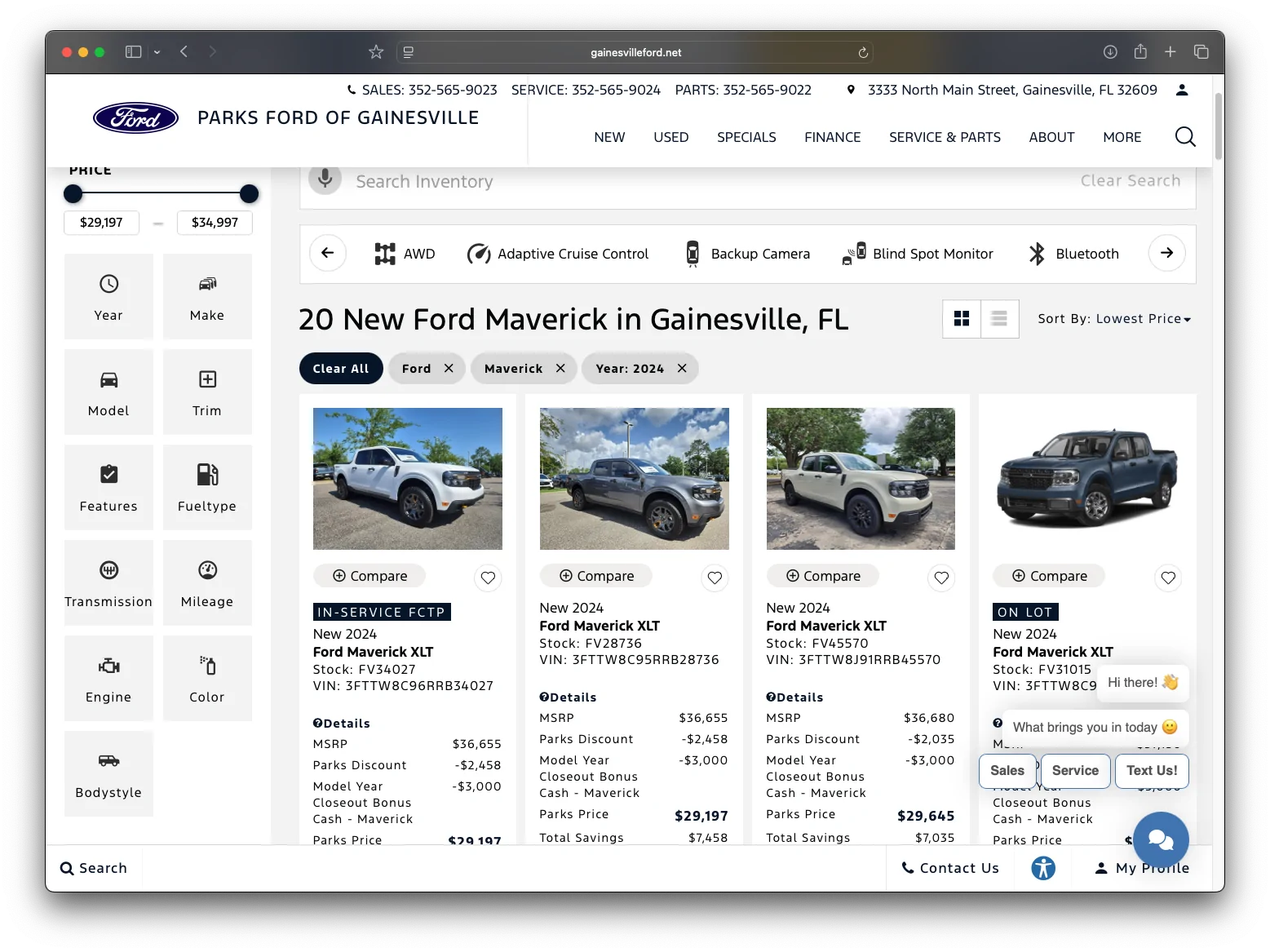The image size is (1270, 952).
Task: Call the SALES phone number
Action: pyautogui.click(x=422, y=90)
